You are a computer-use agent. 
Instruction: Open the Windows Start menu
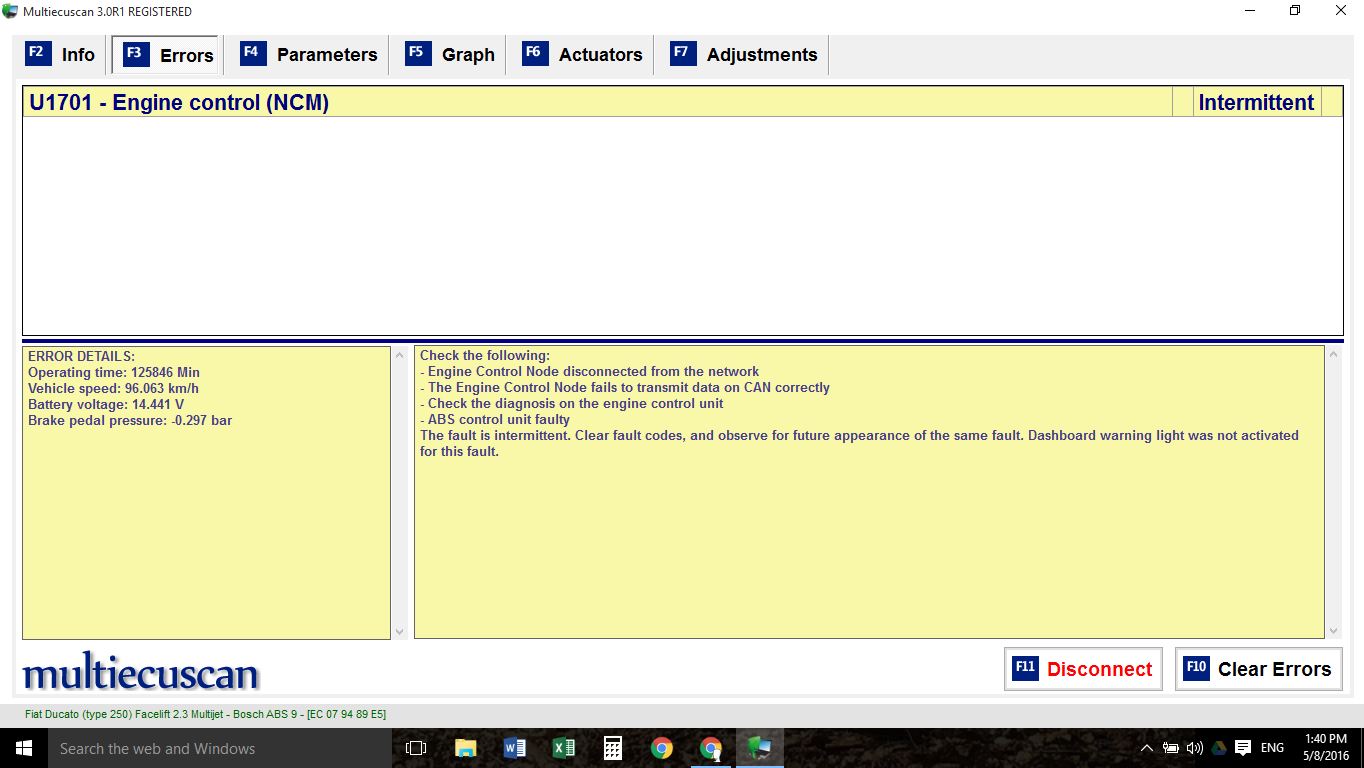coord(24,748)
